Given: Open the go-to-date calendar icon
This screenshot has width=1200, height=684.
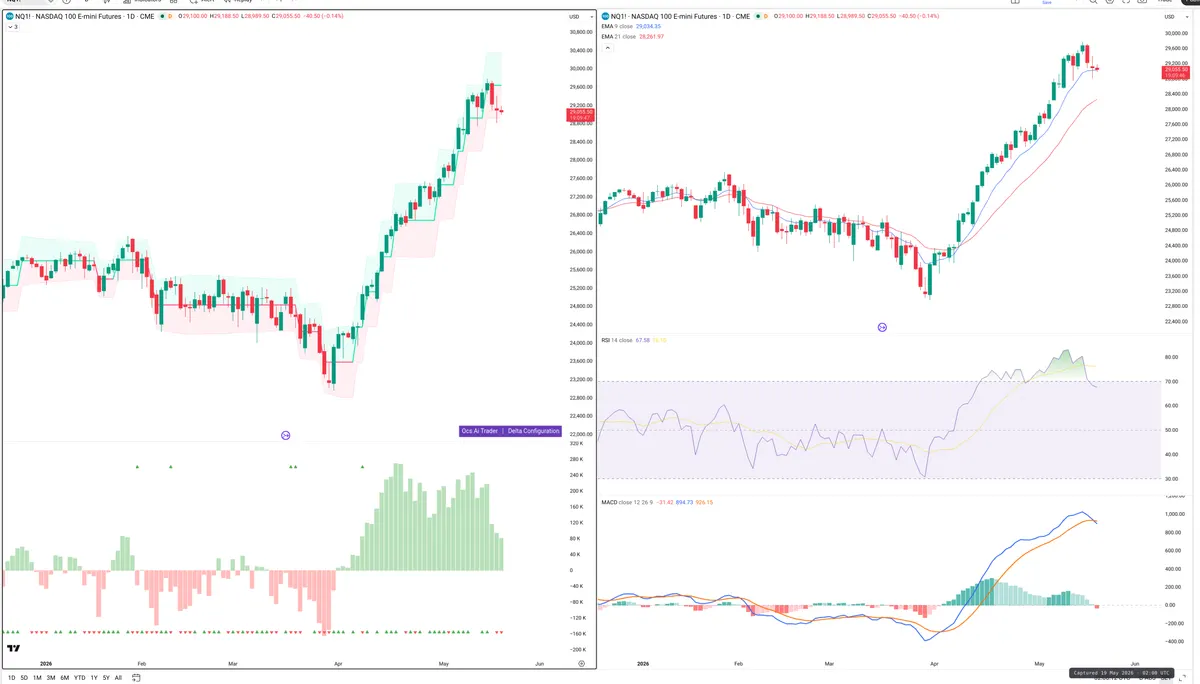Looking at the screenshot, I should tap(136, 678).
